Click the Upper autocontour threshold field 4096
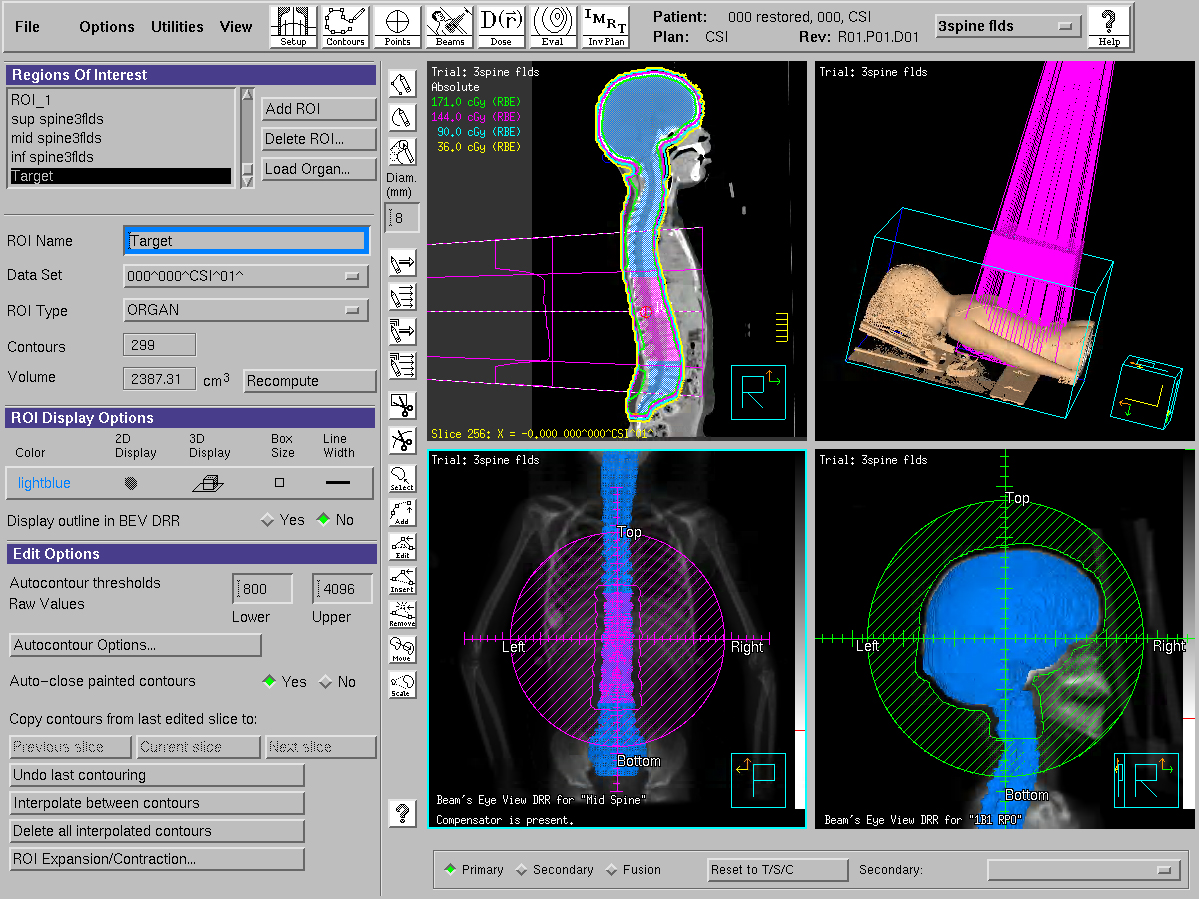The image size is (1199, 899). pyautogui.click(x=342, y=589)
